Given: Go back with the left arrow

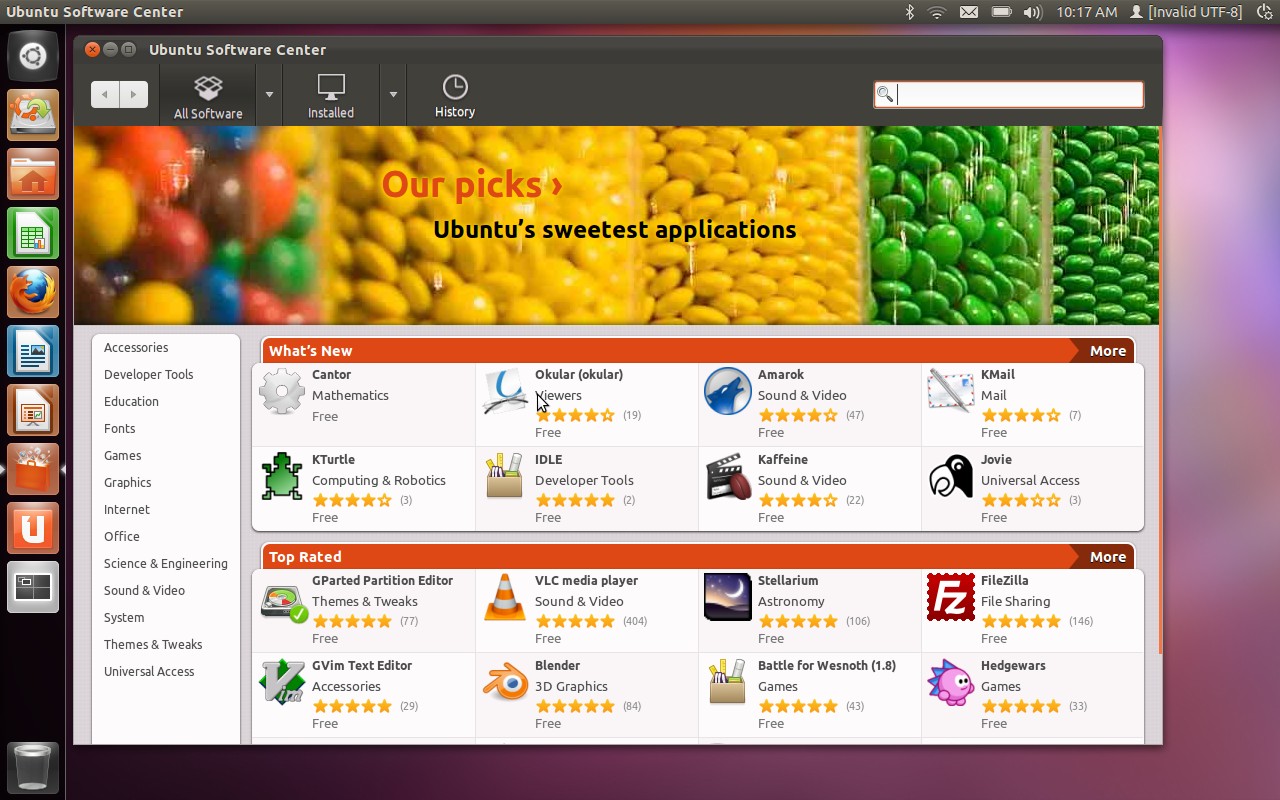Looking at the screenshot, I should point(105,95).
